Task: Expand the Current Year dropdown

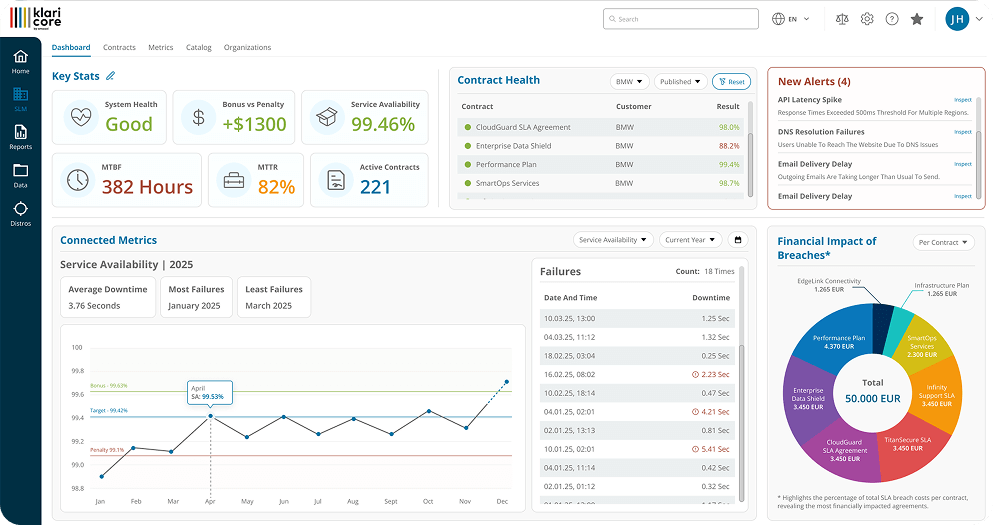Action: 690,240
